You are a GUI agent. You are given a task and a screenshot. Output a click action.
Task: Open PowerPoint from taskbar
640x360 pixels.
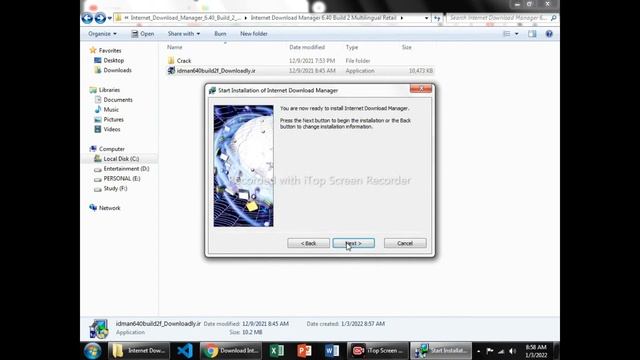(304, 351)
